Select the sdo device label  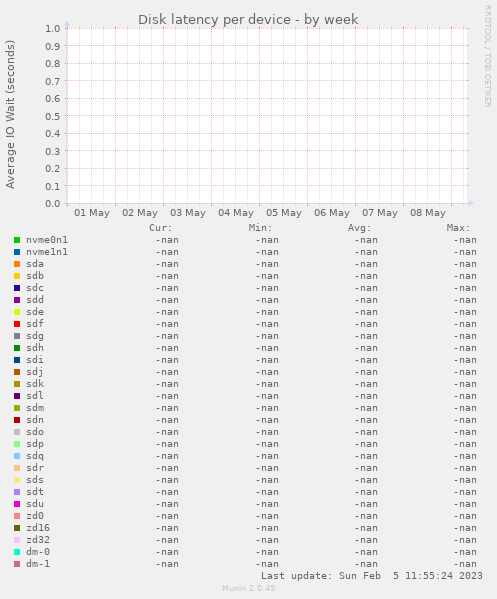tap(35, 432)
